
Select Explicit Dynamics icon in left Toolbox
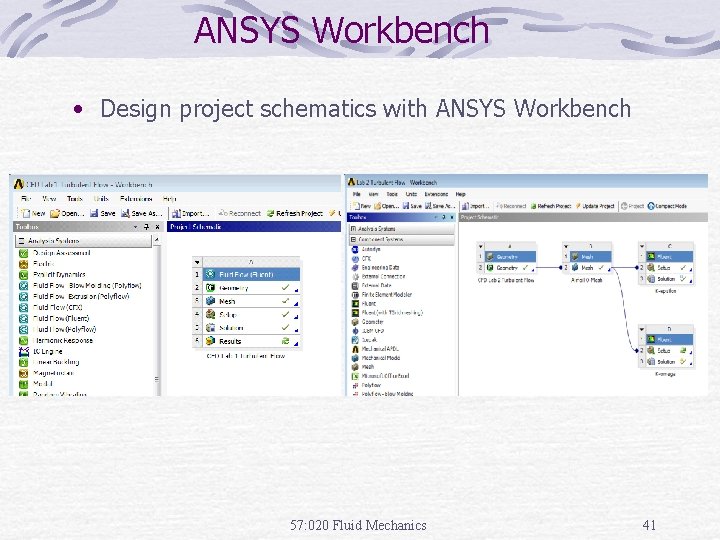pyautogui.click(x=23, y=275)
